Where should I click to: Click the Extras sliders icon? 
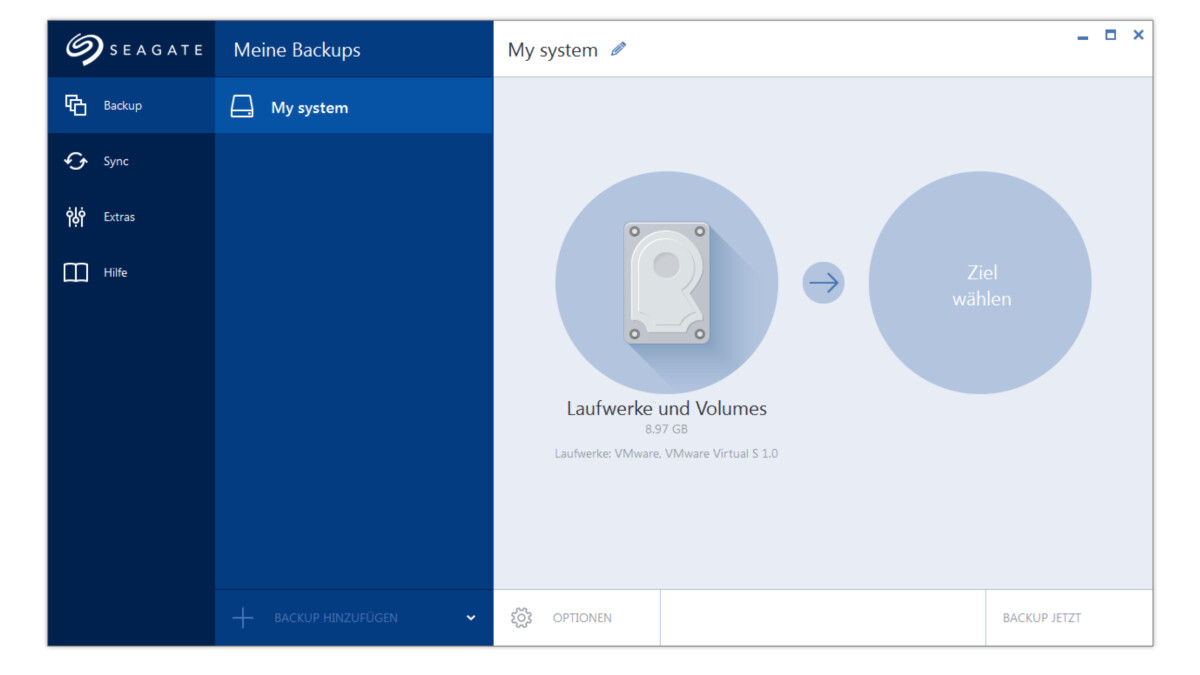coord(76,217)
